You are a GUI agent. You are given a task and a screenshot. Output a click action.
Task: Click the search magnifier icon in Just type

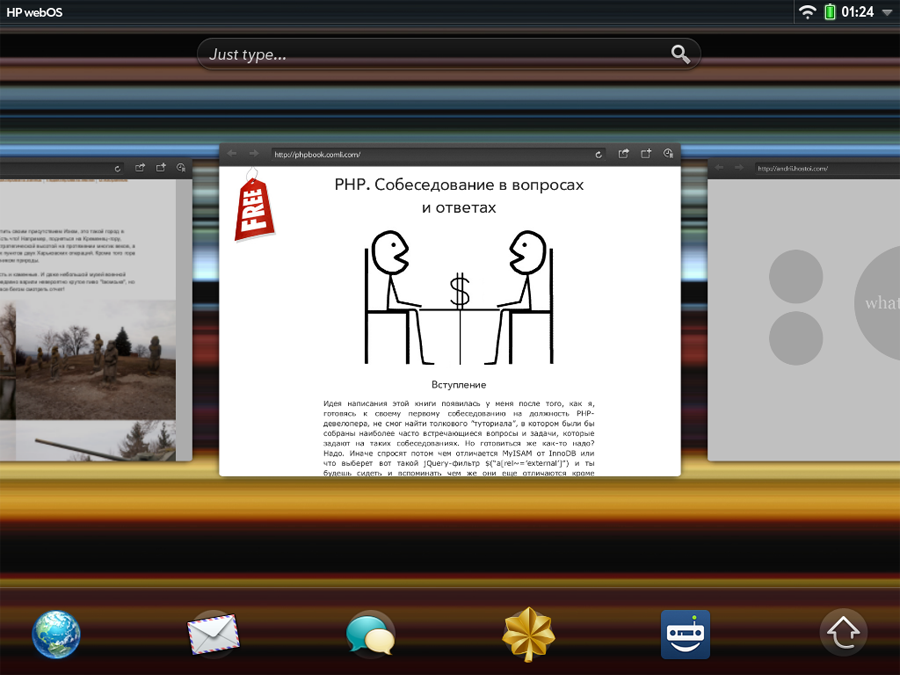click(x=680, y=54)
